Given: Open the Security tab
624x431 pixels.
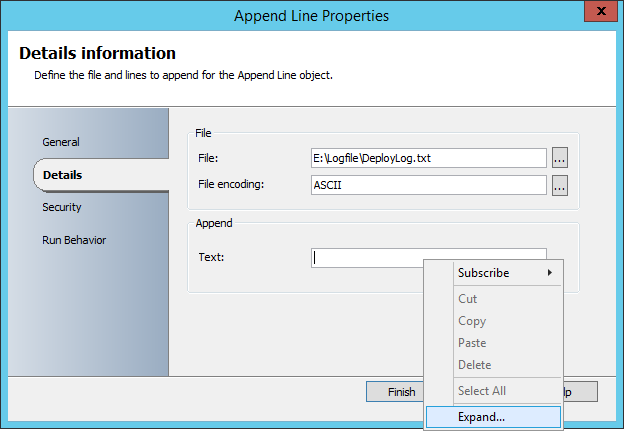Looking at the screenshot, I should pos(62,207).
